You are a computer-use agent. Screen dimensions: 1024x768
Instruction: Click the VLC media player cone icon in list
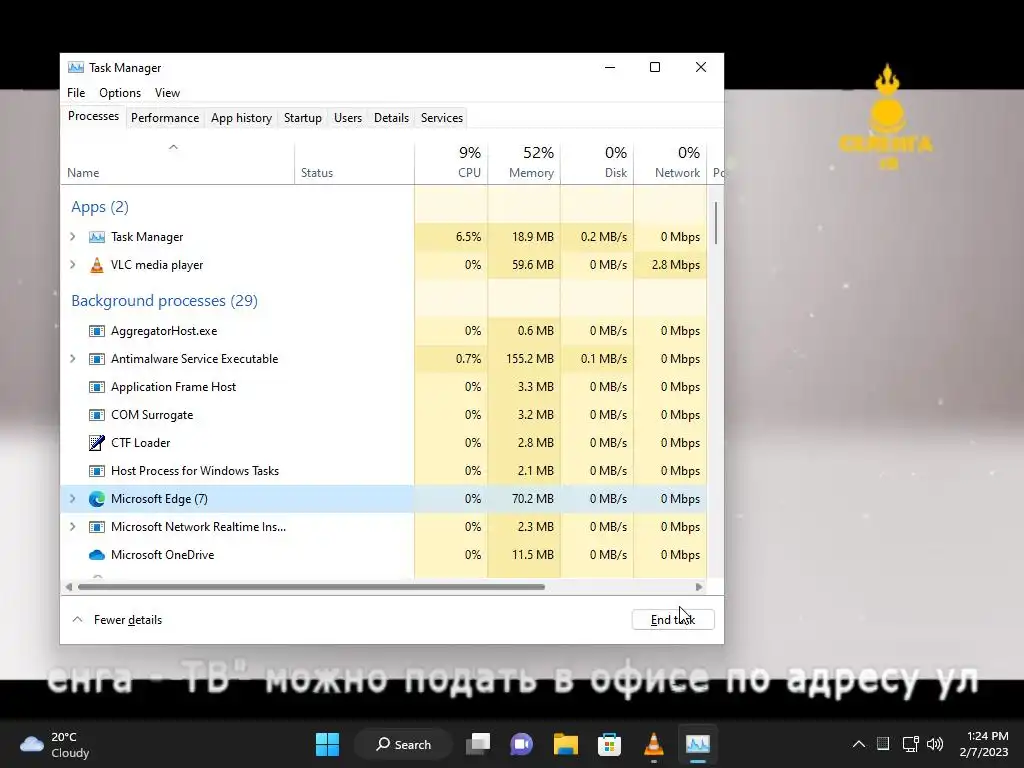(97, 264)
